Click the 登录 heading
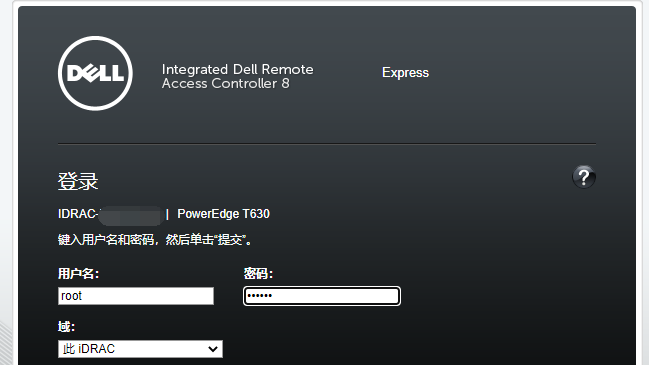Image resolution: width=649 pixels, height=365 pixels. [78, 181]
